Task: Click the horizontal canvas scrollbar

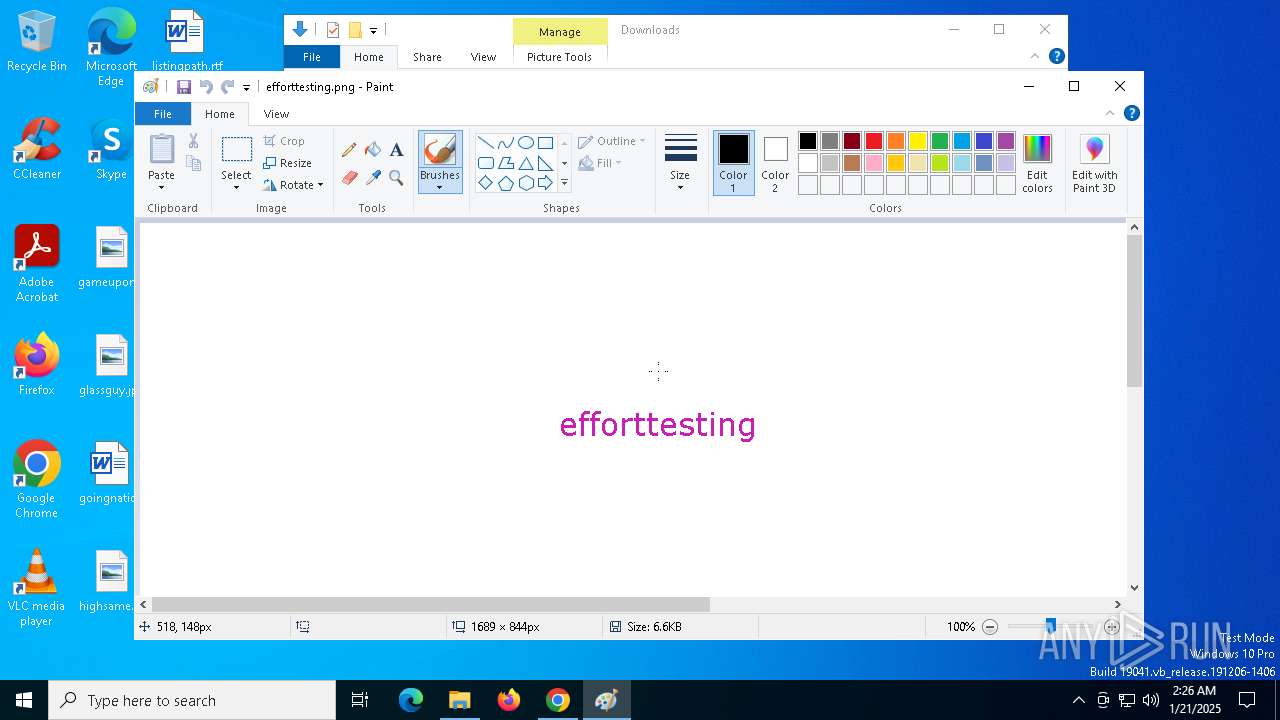Action: click(x=431, y=604)
